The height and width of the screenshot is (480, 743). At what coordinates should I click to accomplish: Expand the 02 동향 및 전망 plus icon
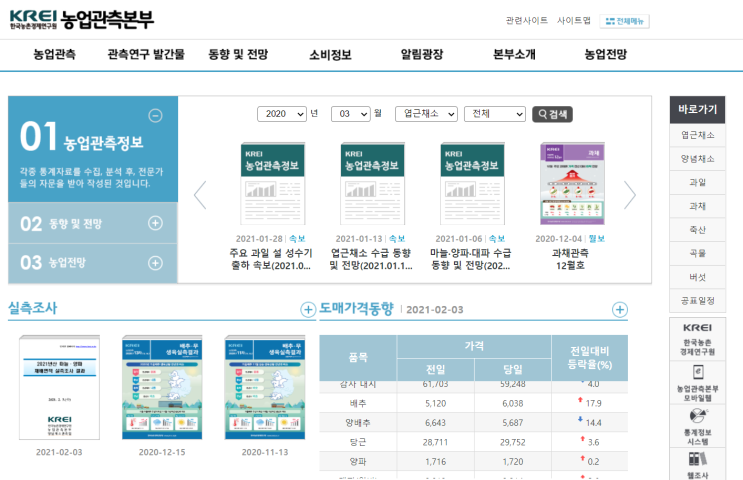tap(155, 223)
